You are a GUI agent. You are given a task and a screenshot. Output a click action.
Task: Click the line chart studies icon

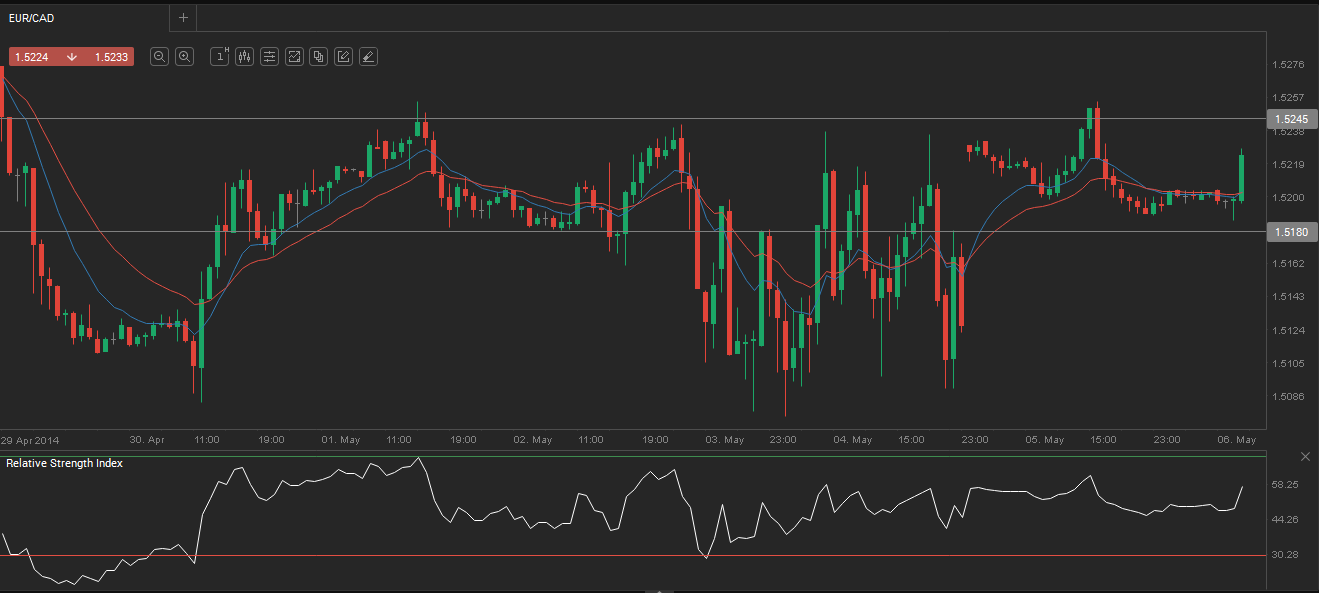pyautogui.click(x=294, y=57)
